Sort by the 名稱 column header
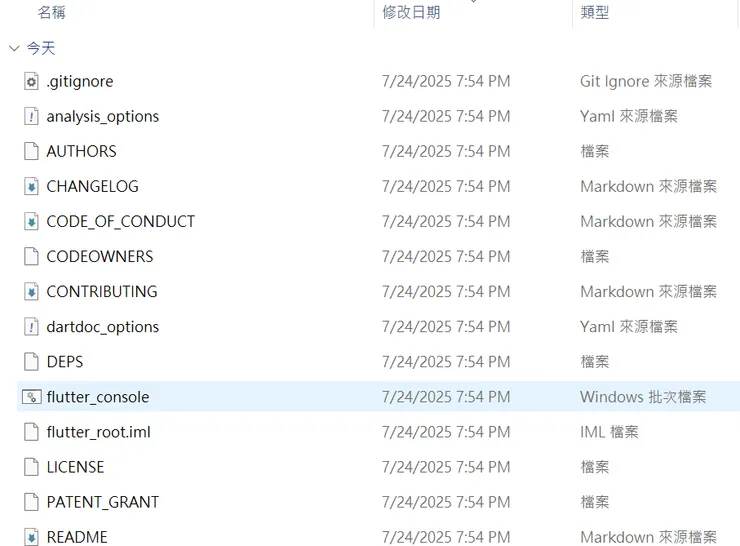Screen dimensions: 740x546 tap(51, 12)
